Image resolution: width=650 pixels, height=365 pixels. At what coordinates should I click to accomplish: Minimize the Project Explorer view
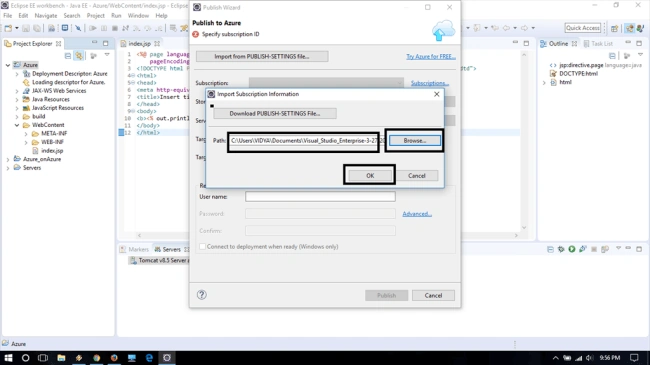click(x=95, y=43)
